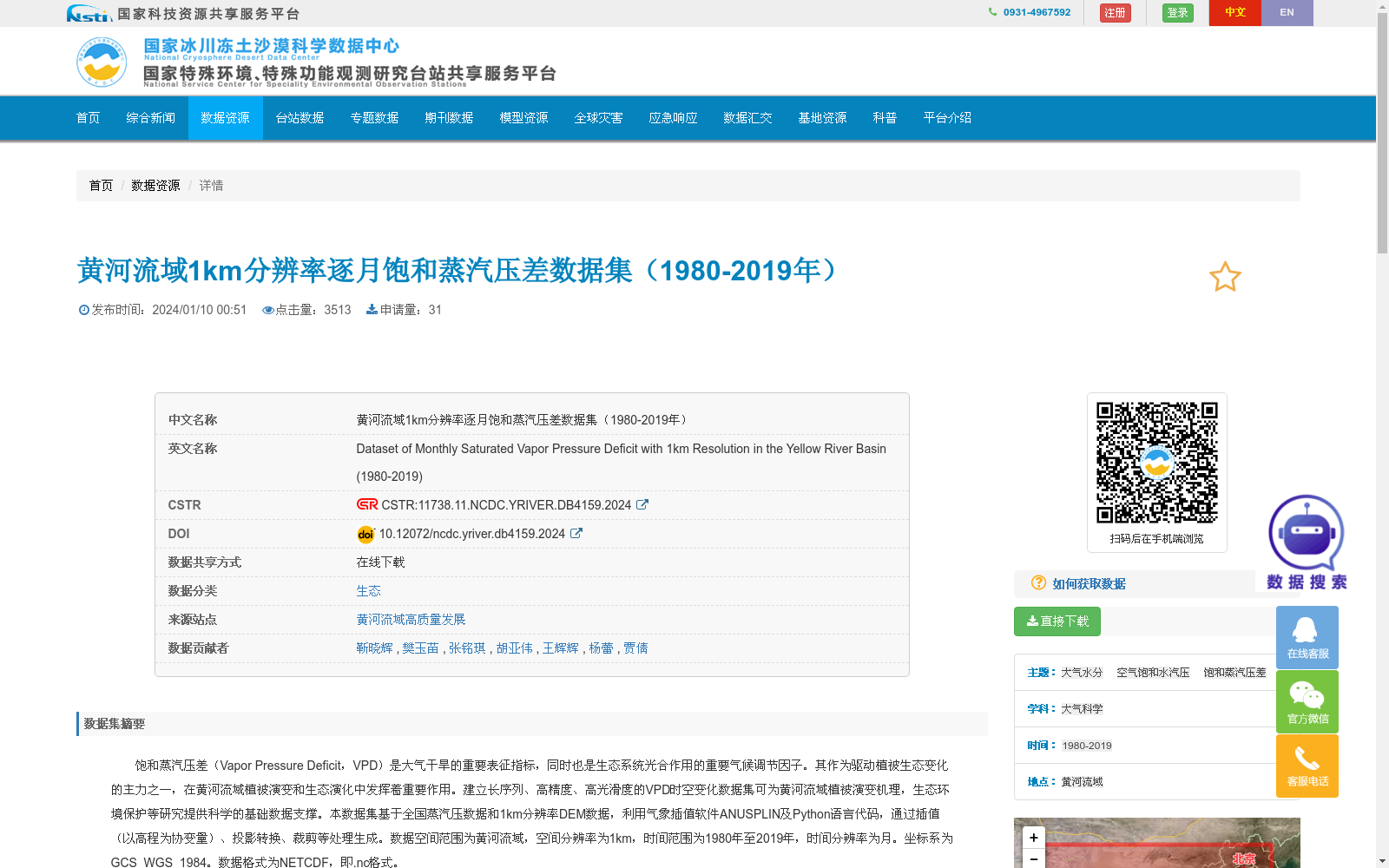Open the 基地资源 nav item
The image size is (1389, 868).
coord(822,118)
